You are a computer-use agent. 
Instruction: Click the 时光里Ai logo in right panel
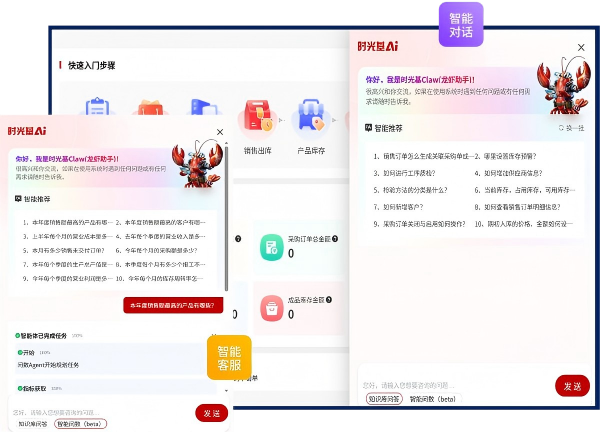pos(378,46)
